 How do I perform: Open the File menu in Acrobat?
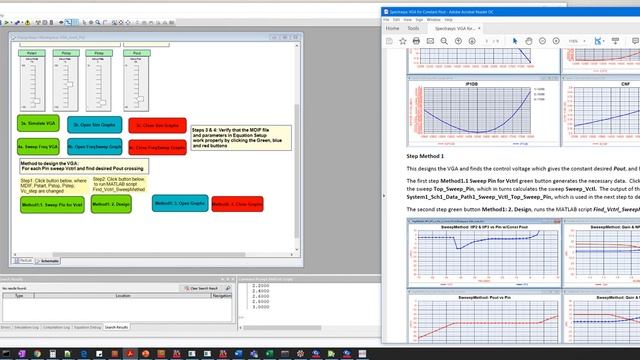point(386,20)
